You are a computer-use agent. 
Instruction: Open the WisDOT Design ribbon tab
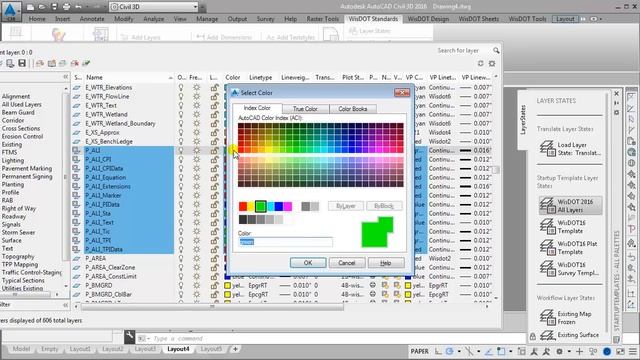tap(428, 19)
